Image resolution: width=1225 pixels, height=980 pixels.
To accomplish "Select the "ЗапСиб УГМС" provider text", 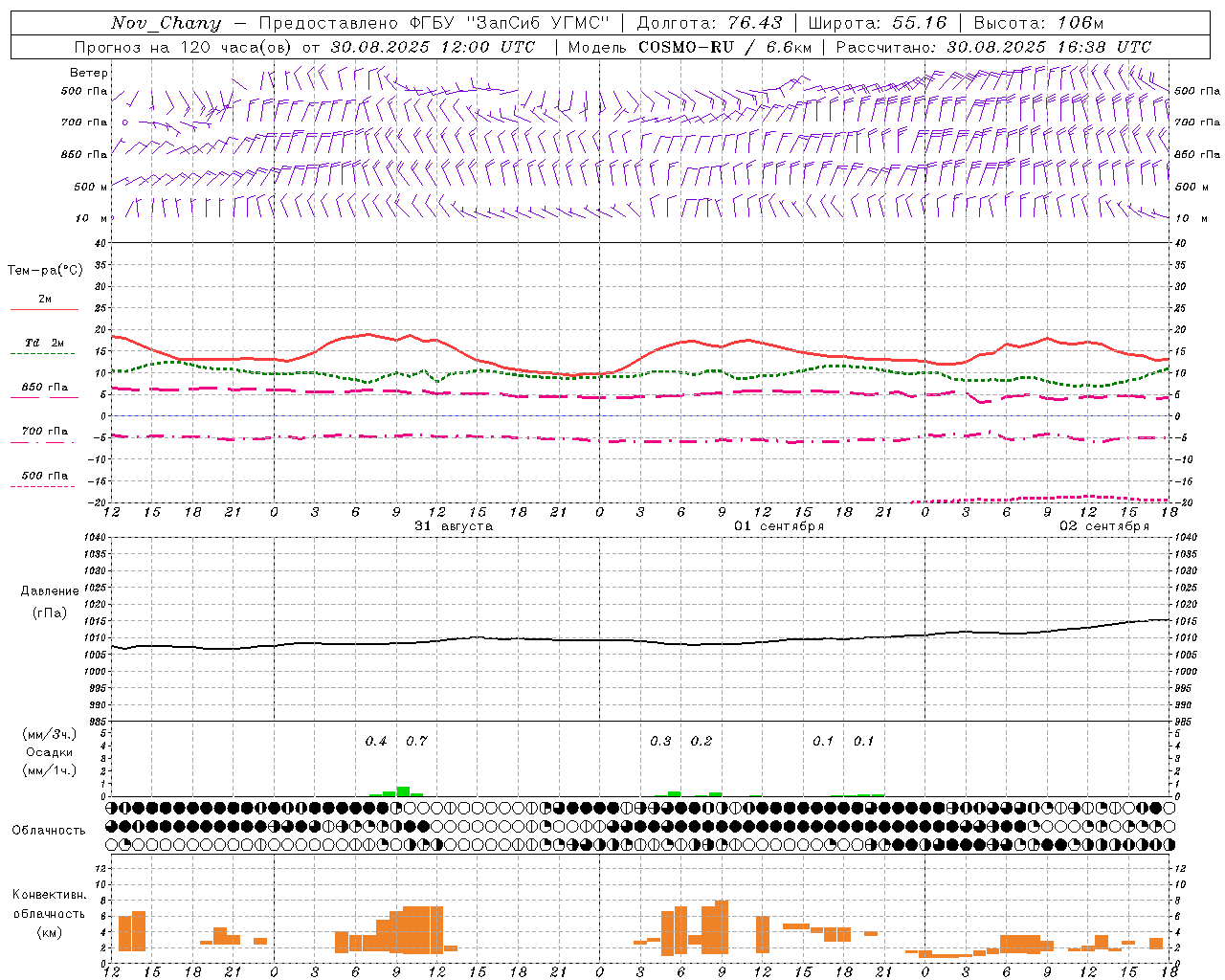I will click(539, 23).
